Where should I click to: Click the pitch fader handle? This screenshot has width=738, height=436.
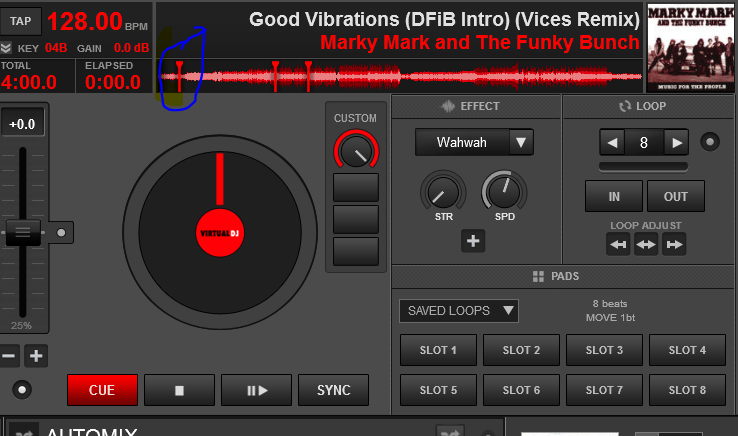23,232
